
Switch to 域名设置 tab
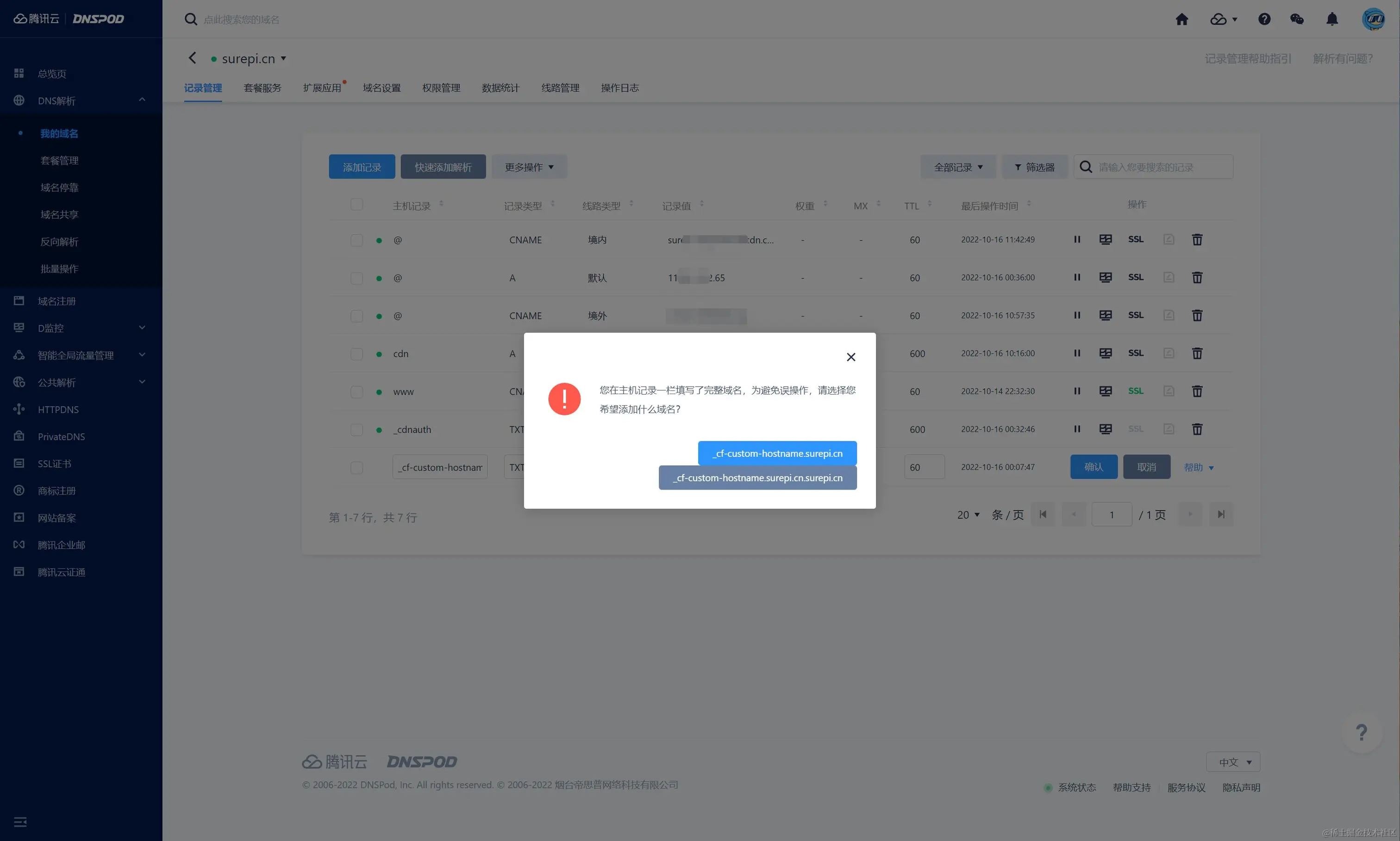(x=381, y=88)
